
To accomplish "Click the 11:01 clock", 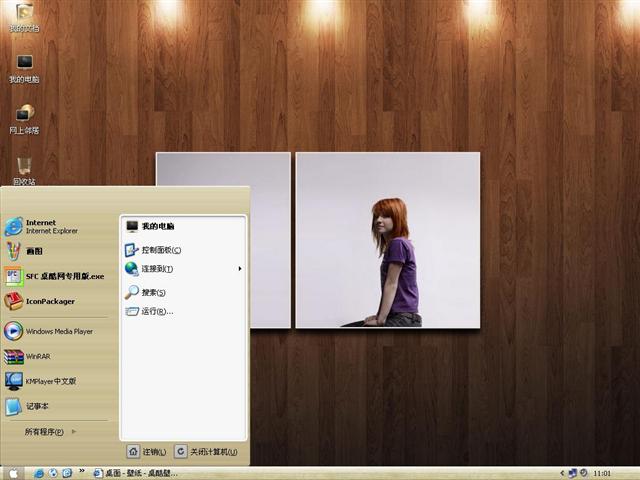I will (602, 473).
